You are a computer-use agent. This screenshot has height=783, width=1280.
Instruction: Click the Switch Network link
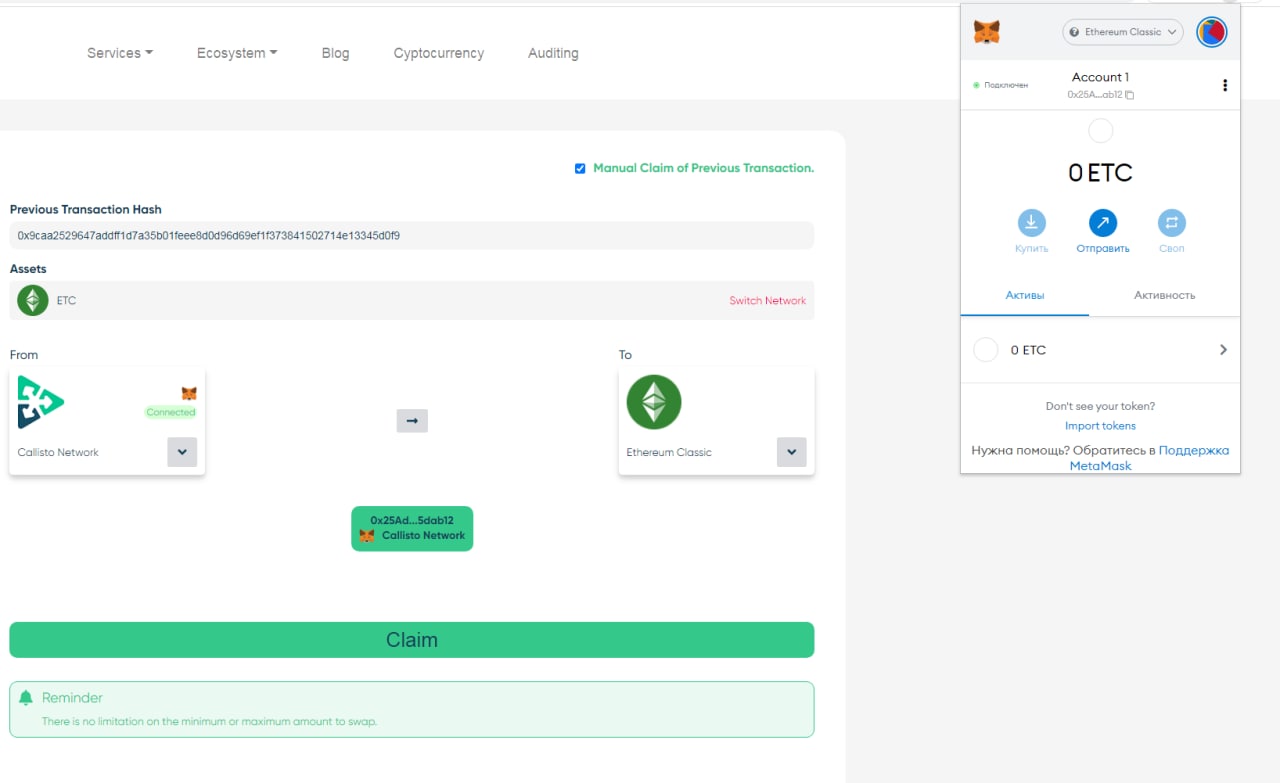[x=767, y=301]
